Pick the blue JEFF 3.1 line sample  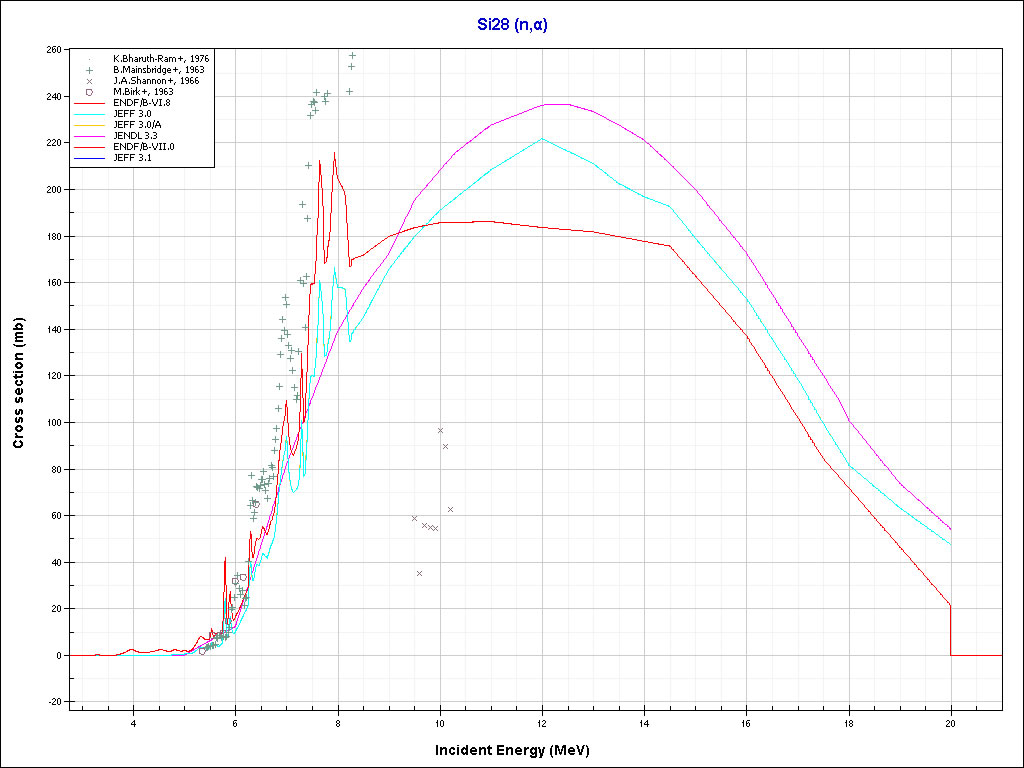(90, 157)
